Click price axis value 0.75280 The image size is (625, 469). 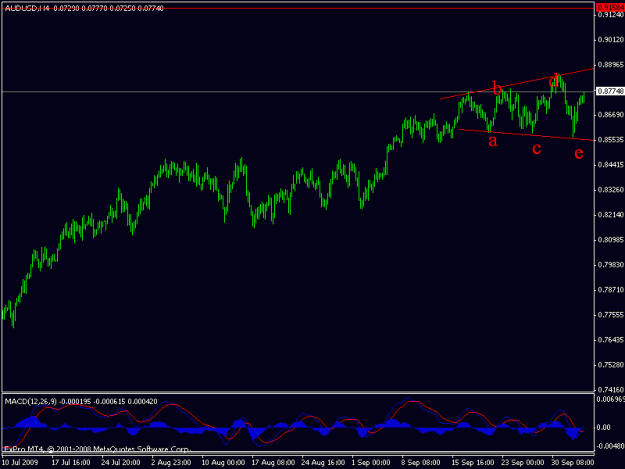(610, 365)
